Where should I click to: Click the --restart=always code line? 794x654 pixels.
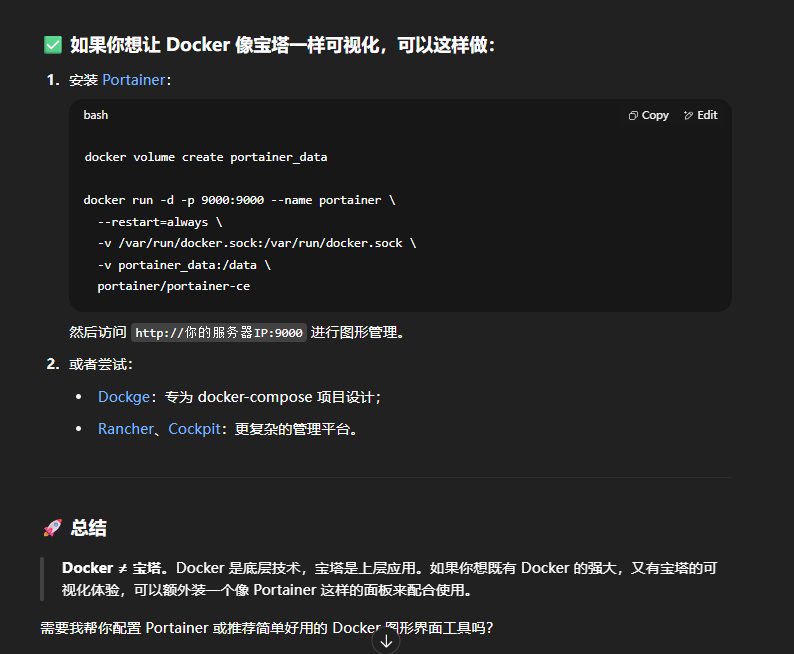tap(159, 222)
